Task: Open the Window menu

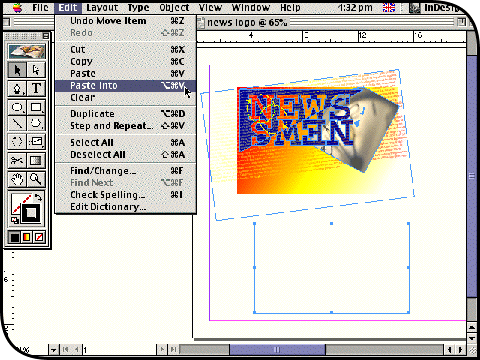Action: pyautogui.click(x=251, y=7)
